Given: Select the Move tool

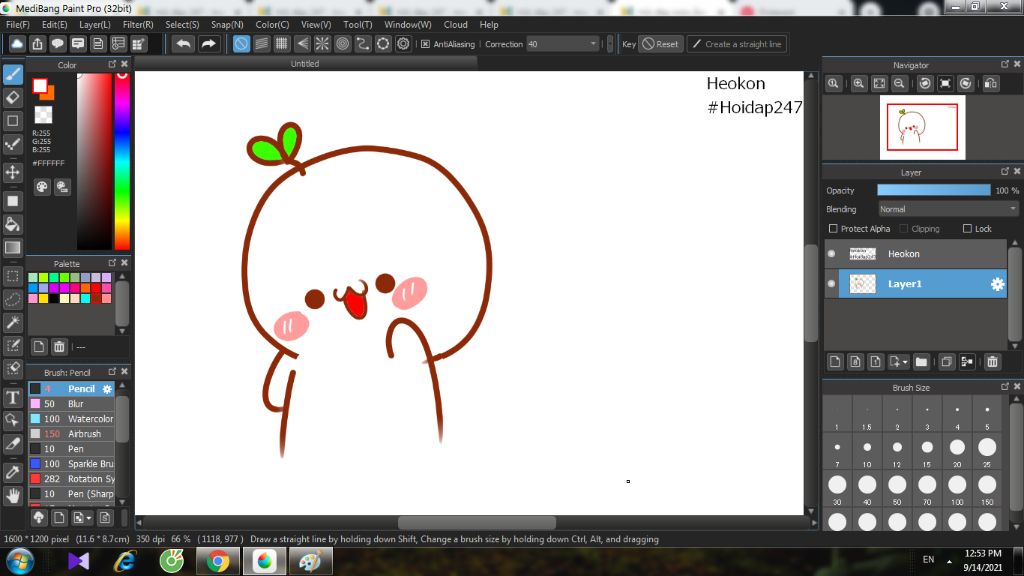Looking at the screenshot, I should (x=12, y=172).
